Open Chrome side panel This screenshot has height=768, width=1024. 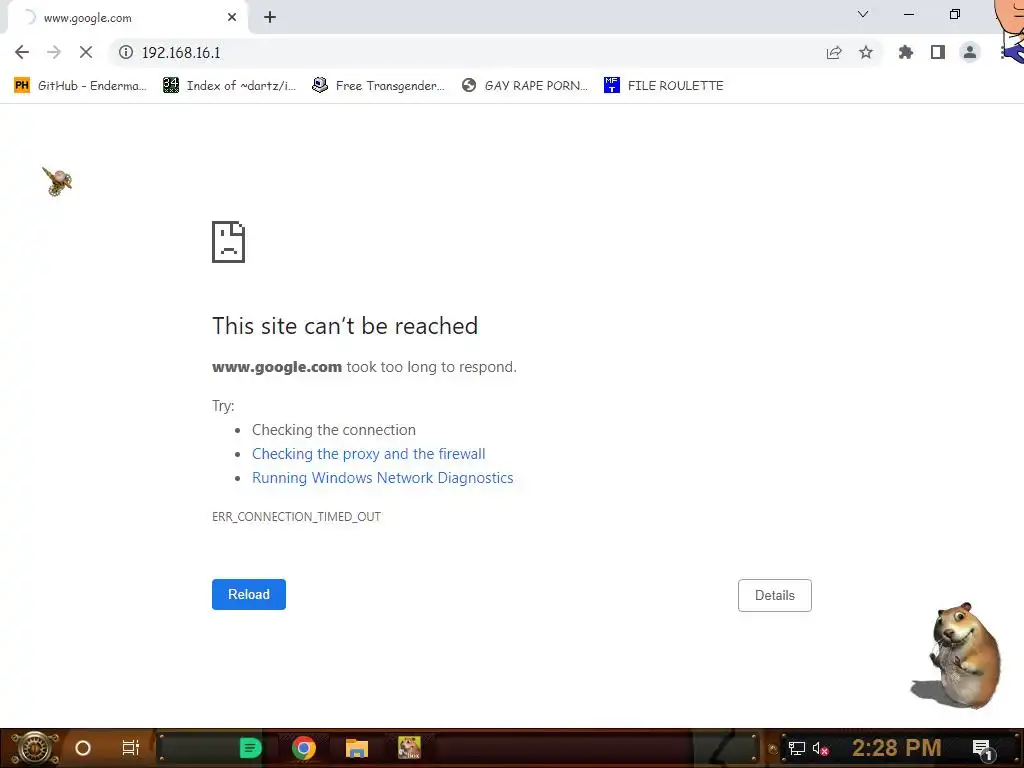pyautogui.click(x=938, y=52)
